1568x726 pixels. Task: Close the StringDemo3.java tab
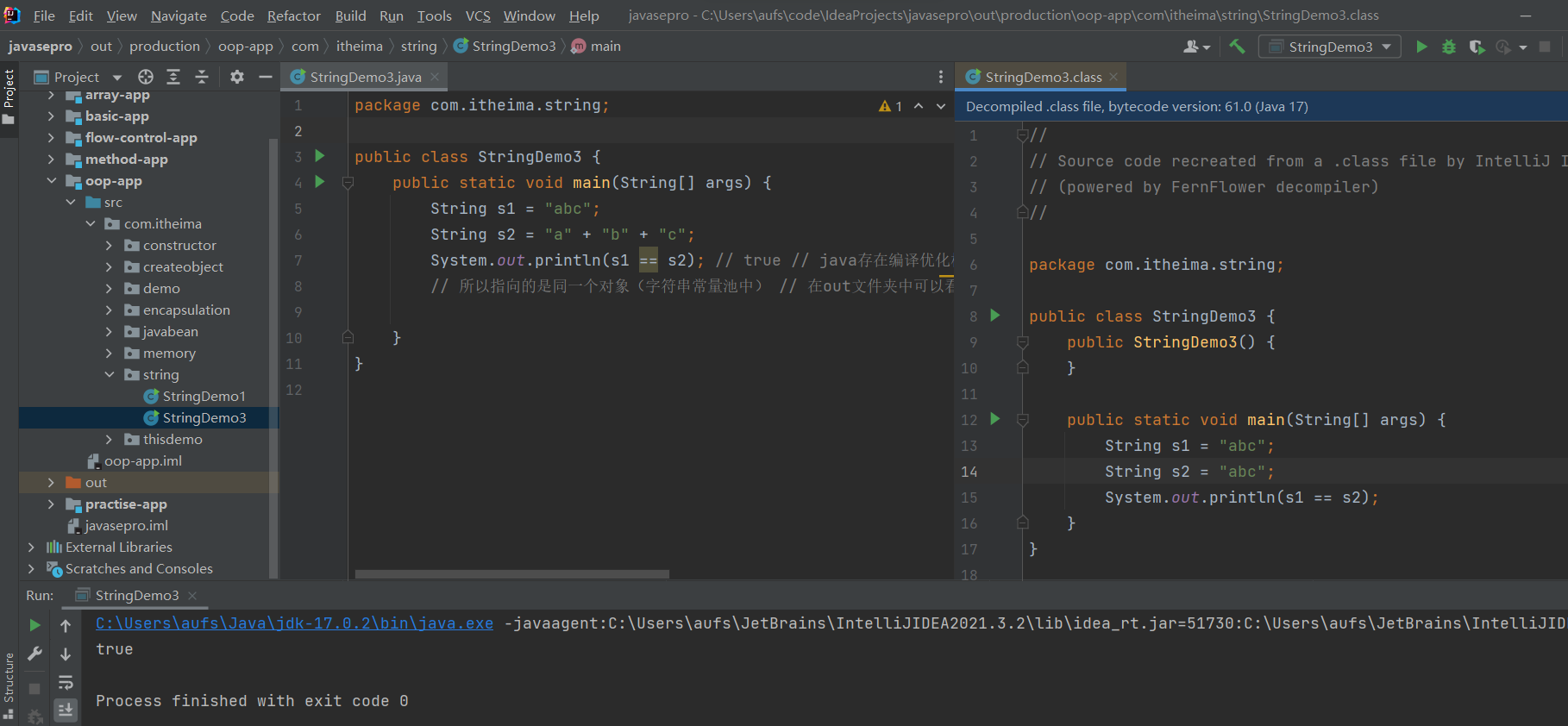435,77
